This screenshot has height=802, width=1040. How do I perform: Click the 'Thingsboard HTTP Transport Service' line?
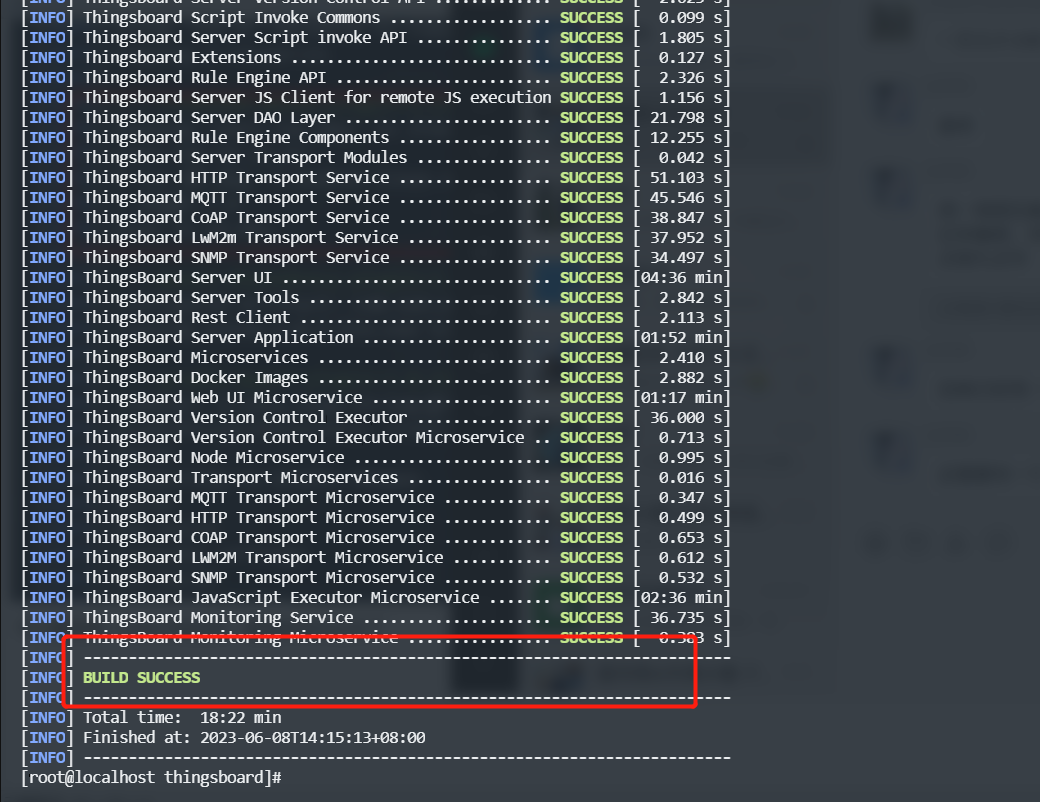click(375, 178)
